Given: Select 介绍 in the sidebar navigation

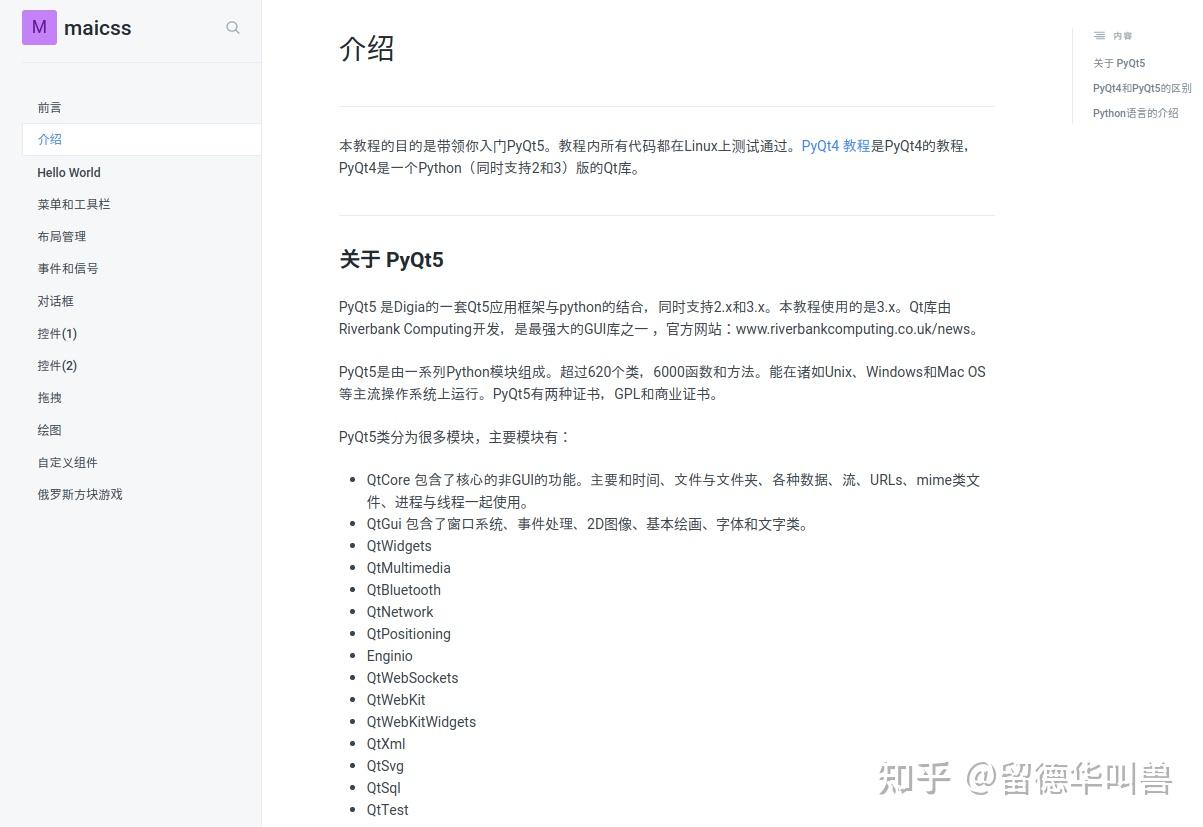Looking at the screenshot, I should [50, 139].
